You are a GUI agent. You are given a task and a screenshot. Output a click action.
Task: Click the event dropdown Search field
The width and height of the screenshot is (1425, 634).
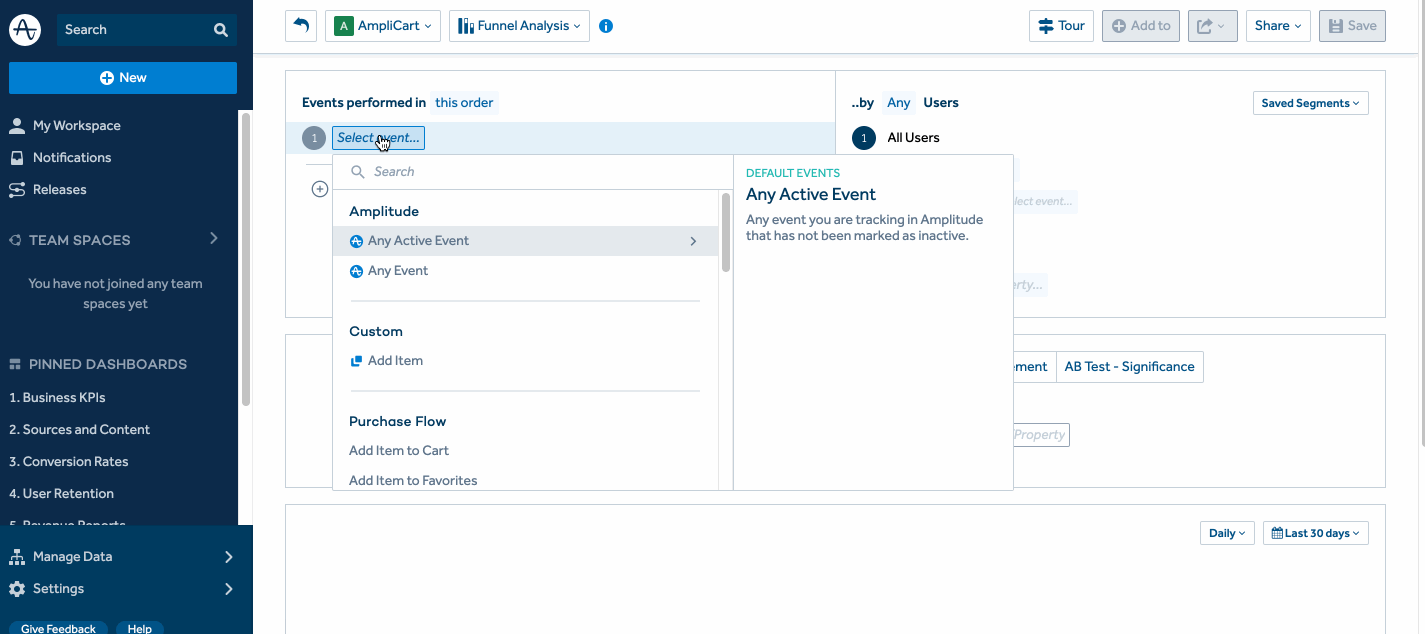pos(533,172)
